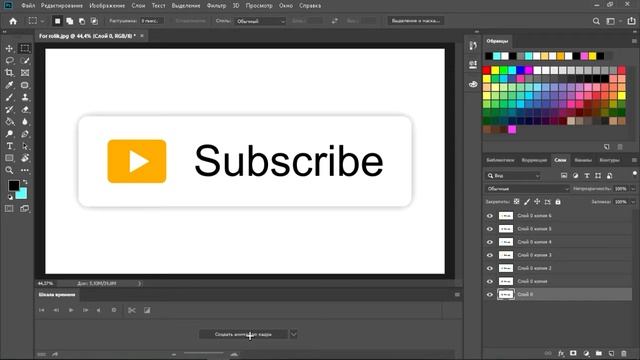Select the Dodge tool
This screenshot has width=640, height=360.
[9, 134]
